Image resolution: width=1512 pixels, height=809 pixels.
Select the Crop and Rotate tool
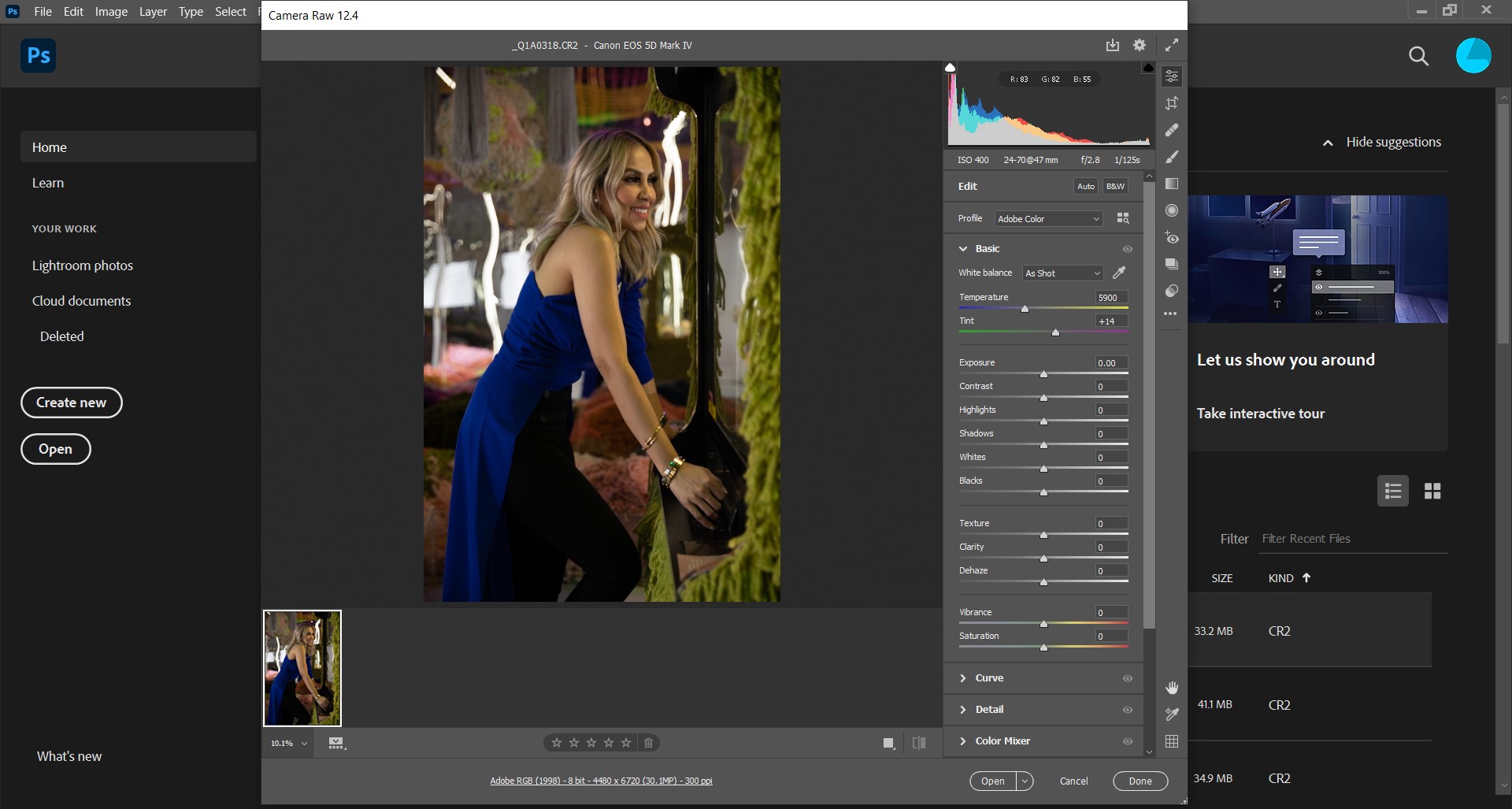click(1172, 102)
